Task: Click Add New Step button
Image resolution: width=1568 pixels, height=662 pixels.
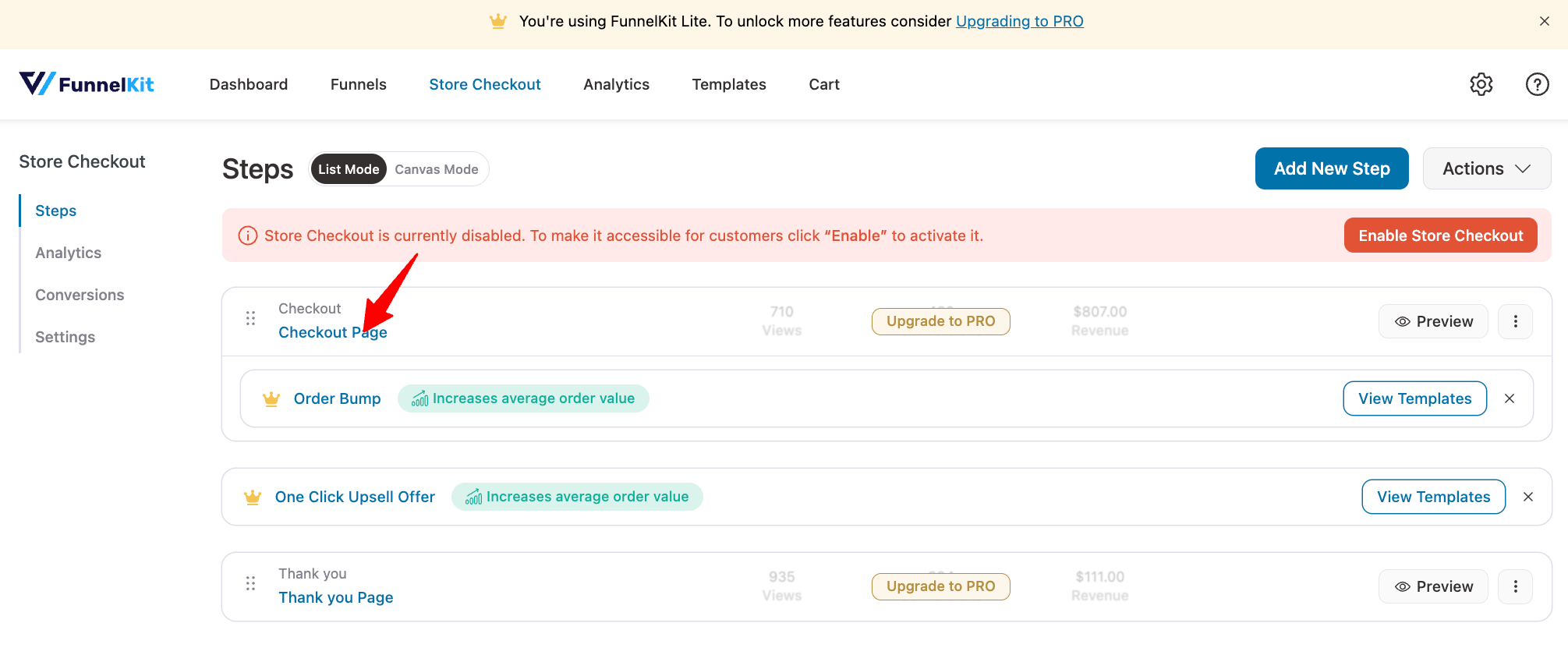Action: click(1331, 168)
